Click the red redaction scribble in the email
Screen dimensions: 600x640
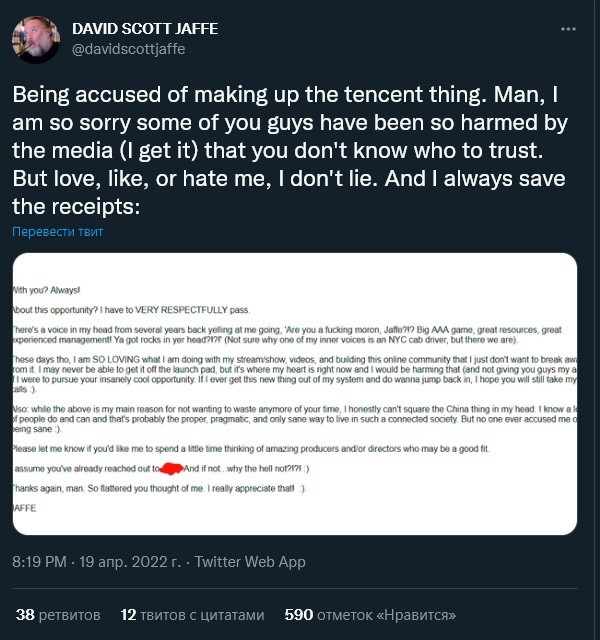[x=171, y=468]
